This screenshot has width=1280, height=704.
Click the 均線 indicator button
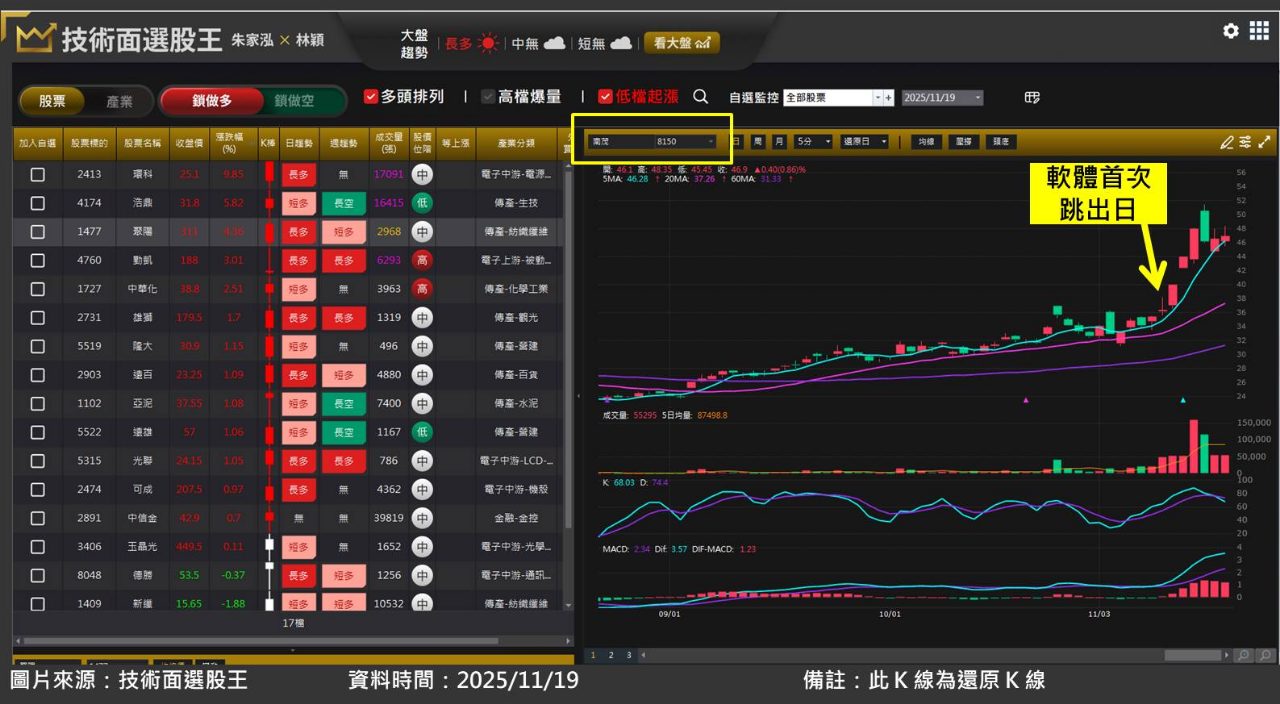pos(927,142)
